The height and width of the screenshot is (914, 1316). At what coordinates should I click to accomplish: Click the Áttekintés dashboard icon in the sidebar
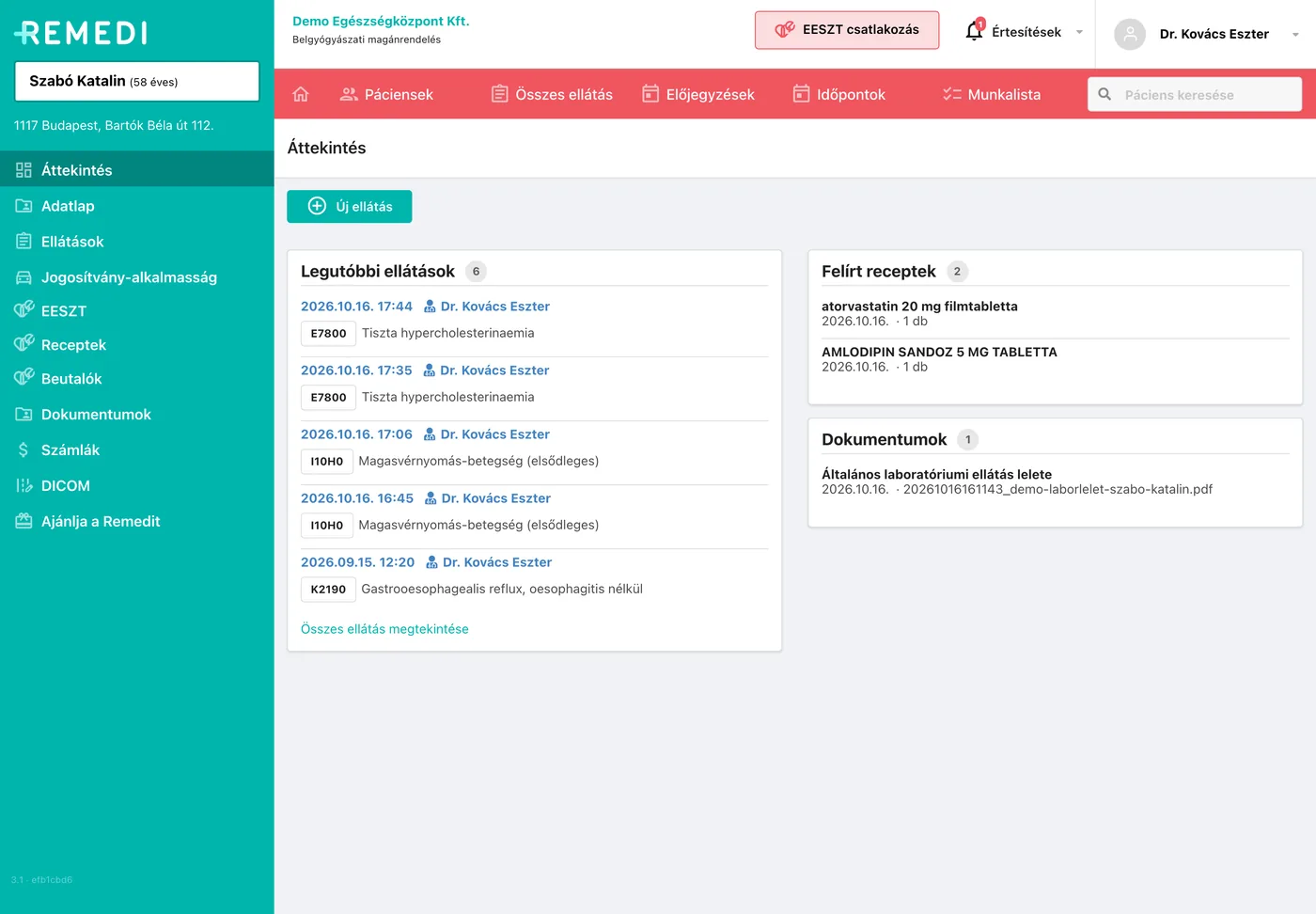point(23,170)
